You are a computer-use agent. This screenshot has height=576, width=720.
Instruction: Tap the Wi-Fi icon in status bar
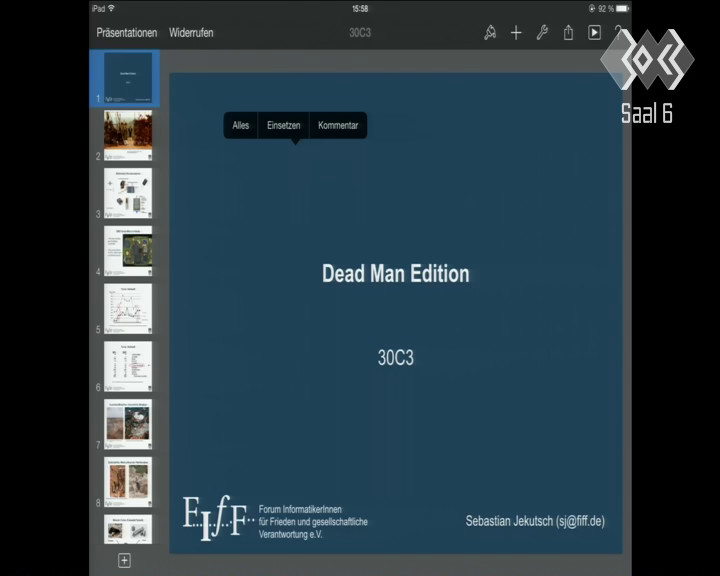point(111,8)
